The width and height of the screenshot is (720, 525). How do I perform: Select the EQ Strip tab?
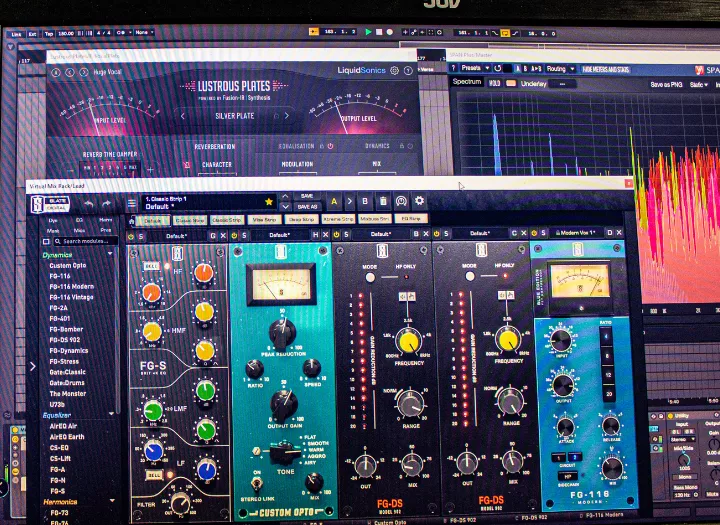coord(411,219)
